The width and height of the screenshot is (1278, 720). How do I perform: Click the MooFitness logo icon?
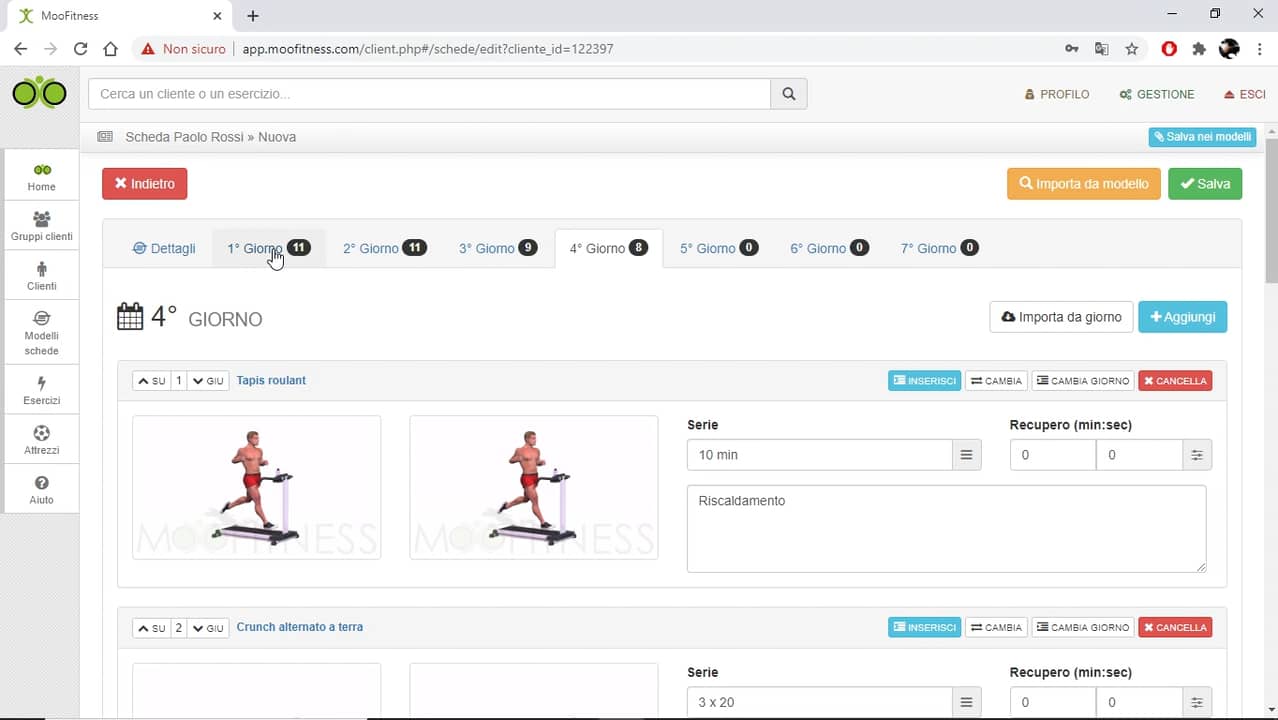(39, 93)
